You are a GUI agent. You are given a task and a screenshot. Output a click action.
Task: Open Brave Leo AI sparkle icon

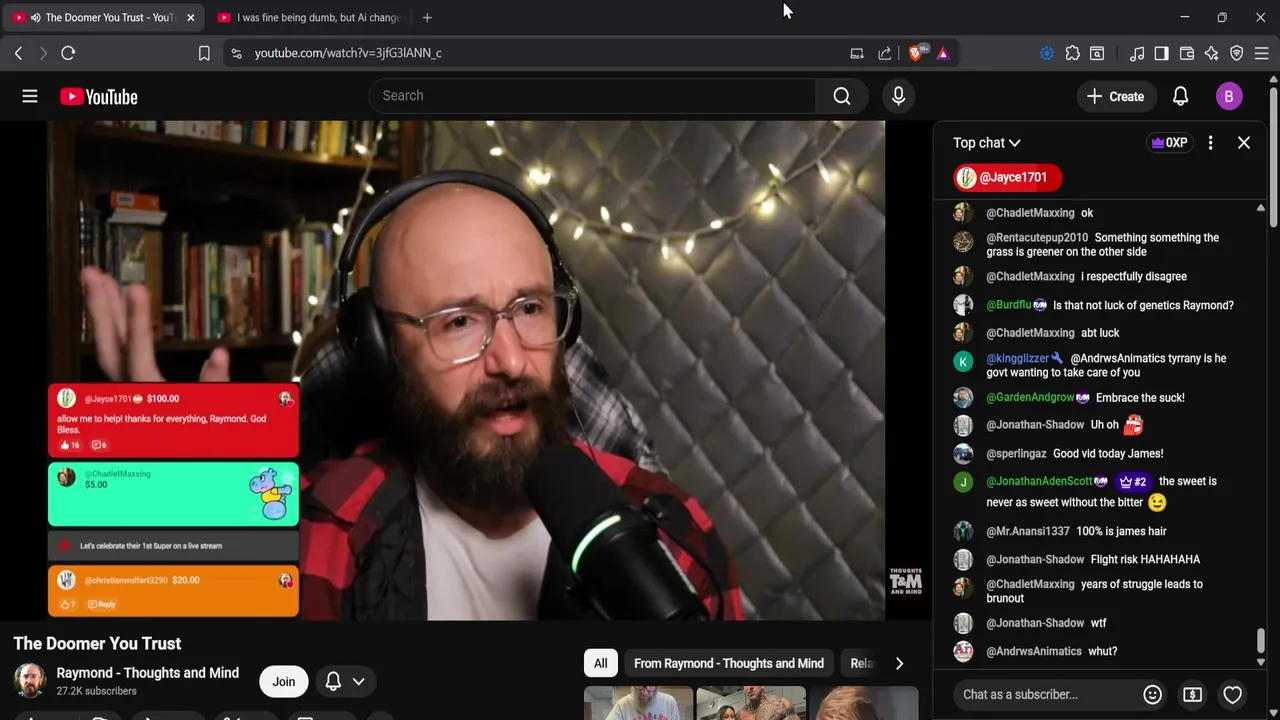1212,53
